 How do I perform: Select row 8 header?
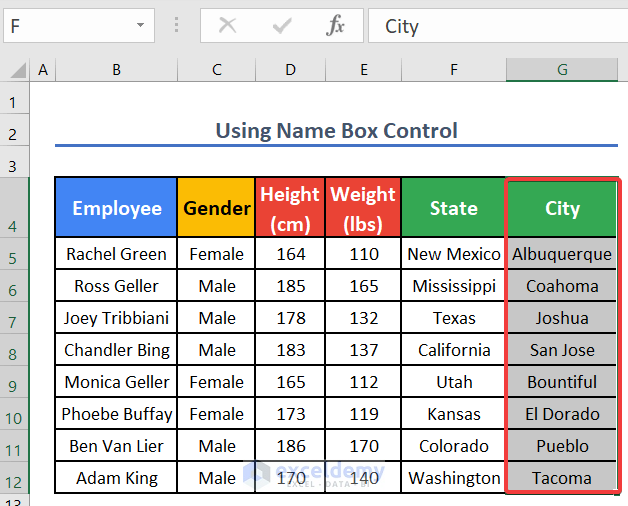(14, 350)
